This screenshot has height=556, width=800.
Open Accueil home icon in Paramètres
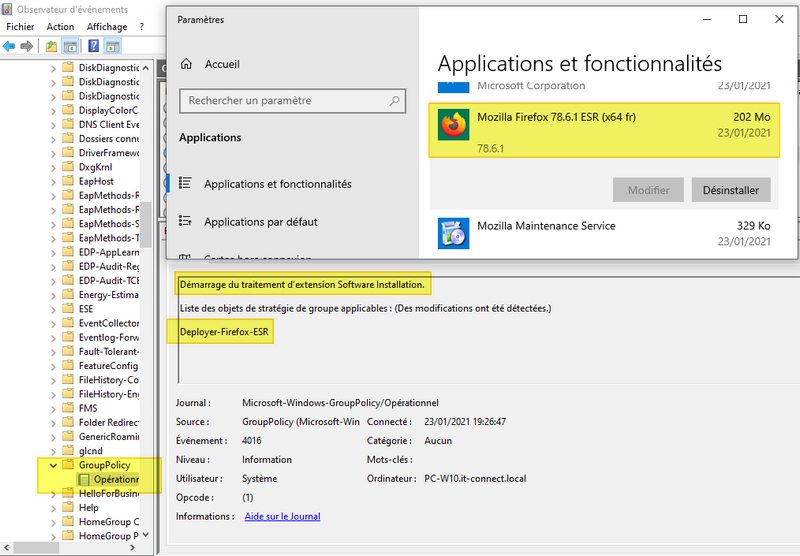(x=186, y=63)
